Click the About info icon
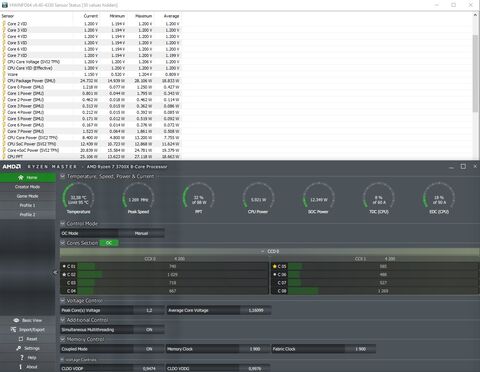The width and height of the screenshot is (480, 372). [20, 367]
